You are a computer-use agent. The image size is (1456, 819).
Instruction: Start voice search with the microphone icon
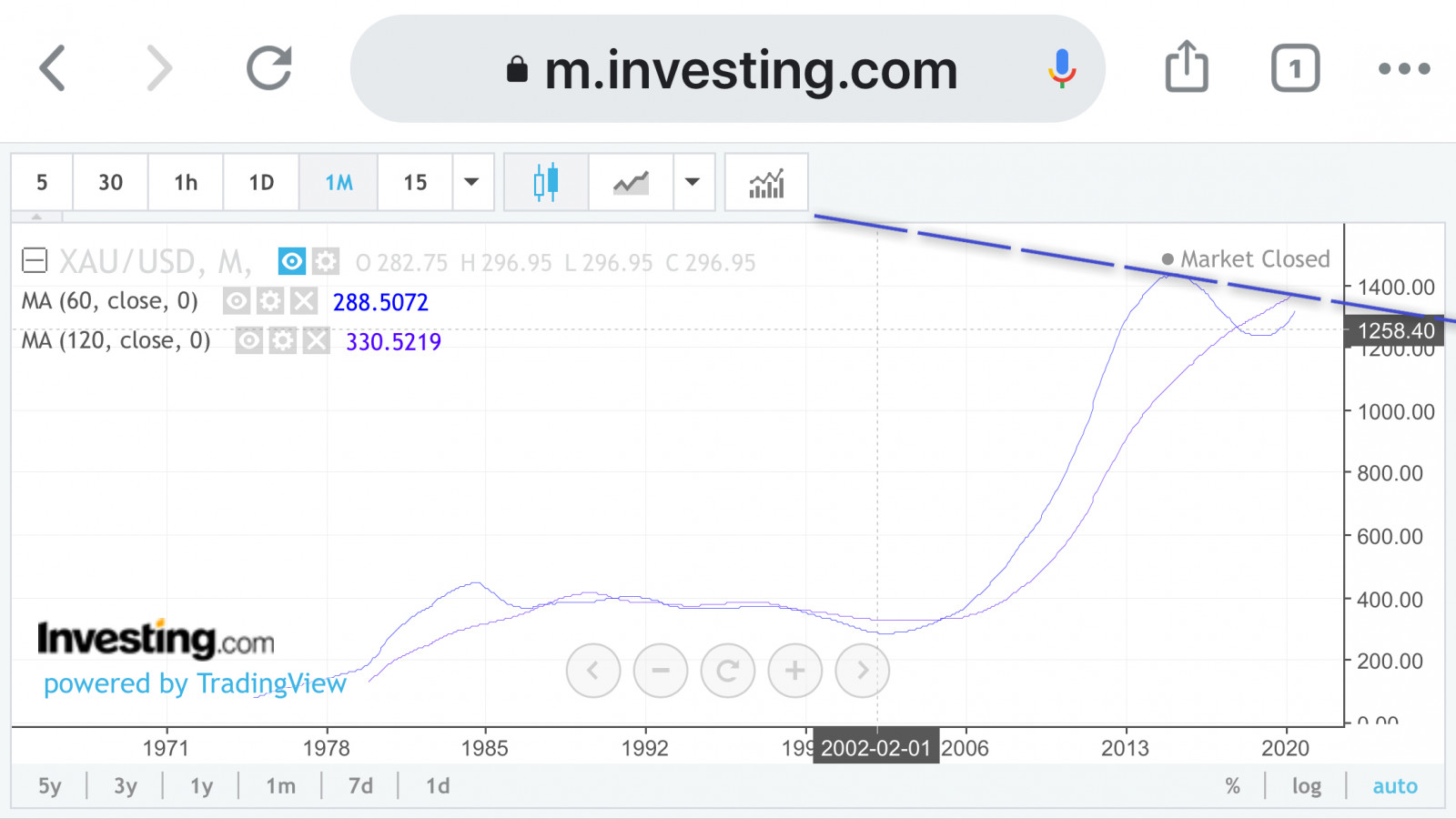[1061, 68]
